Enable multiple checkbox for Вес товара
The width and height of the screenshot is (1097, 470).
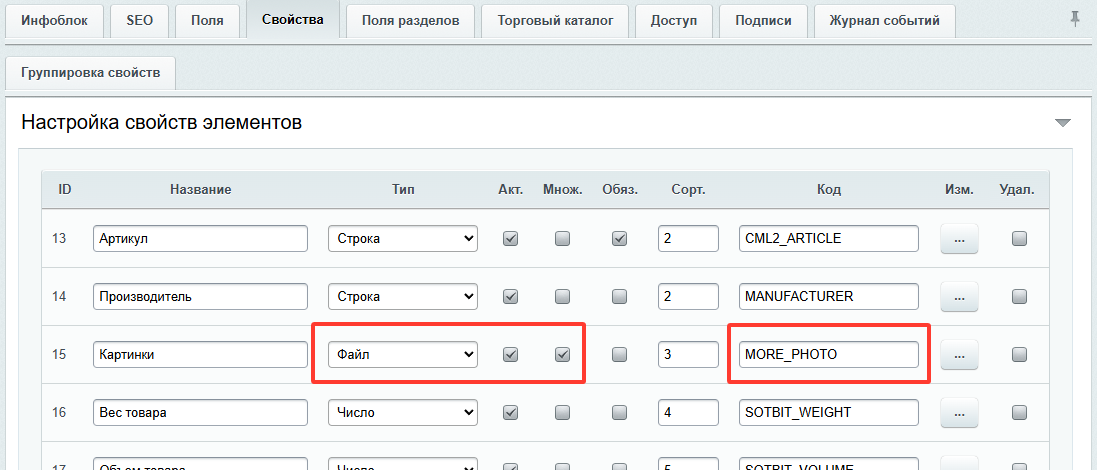pyautogui.click(x=562, y=413)
